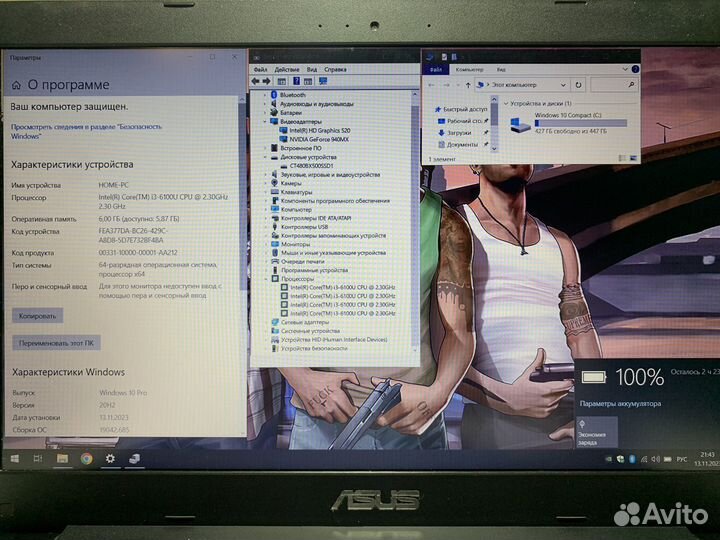Click the Refresh button in Explorer
This screenshot has width=720, height=540.
tap(578, 85)
